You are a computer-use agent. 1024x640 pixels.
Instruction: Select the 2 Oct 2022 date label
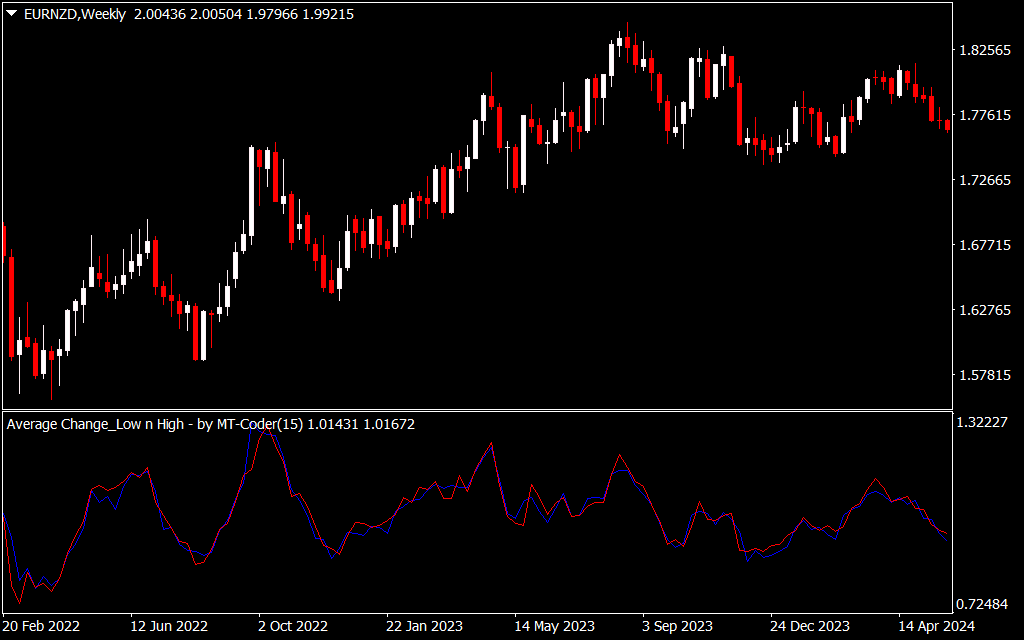click(x=293, y=626)
